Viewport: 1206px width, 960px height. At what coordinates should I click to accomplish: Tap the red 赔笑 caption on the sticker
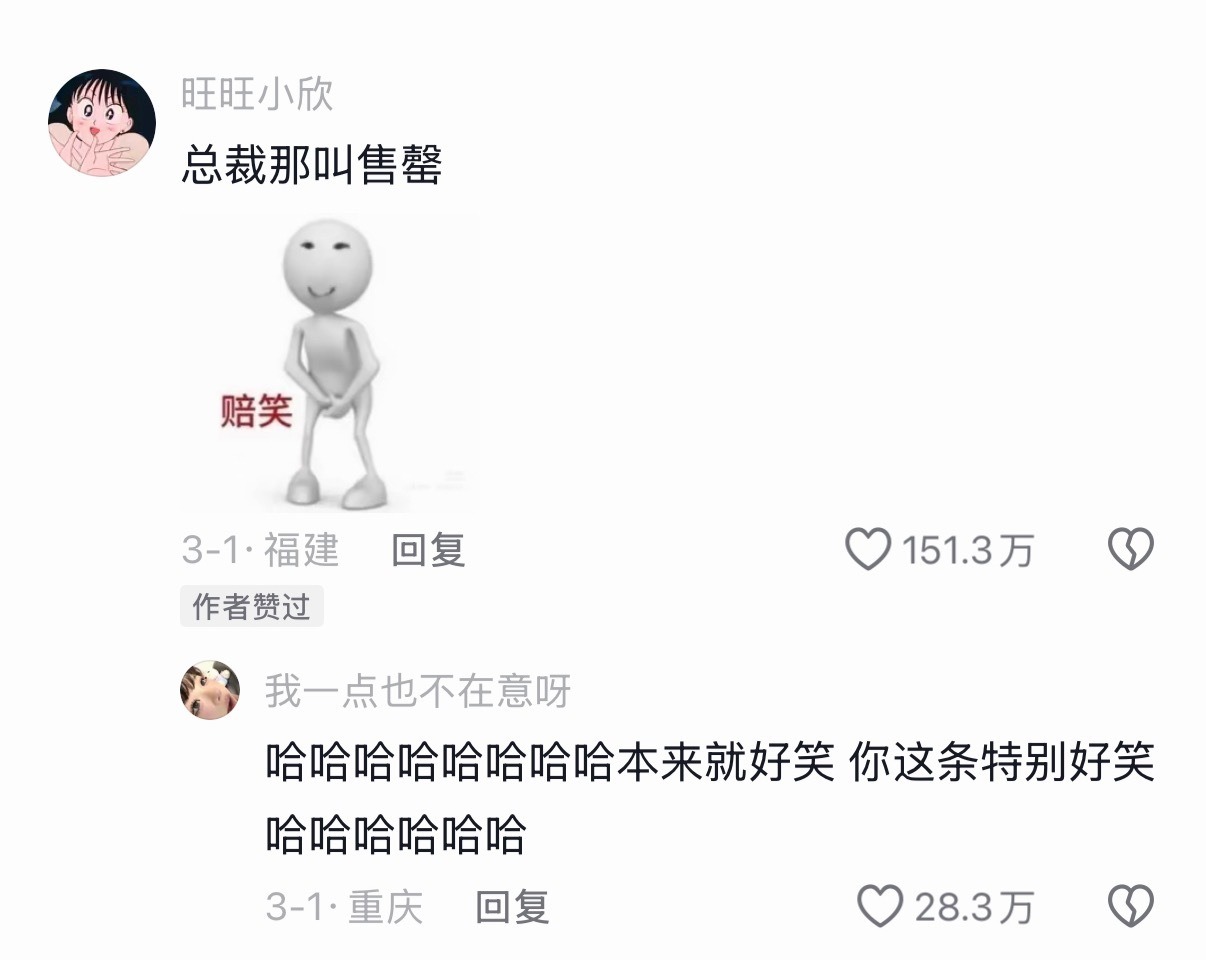point(256,410)
